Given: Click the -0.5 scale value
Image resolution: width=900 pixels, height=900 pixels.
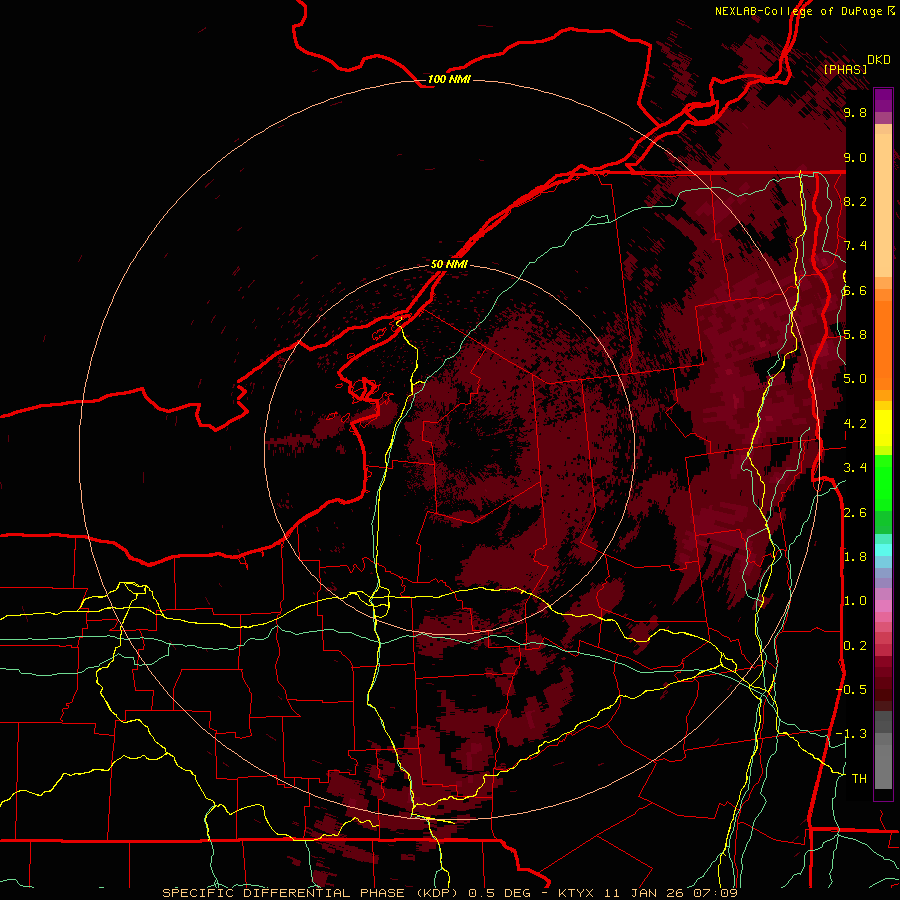Looking at the screenshot, I should point(852,690).
